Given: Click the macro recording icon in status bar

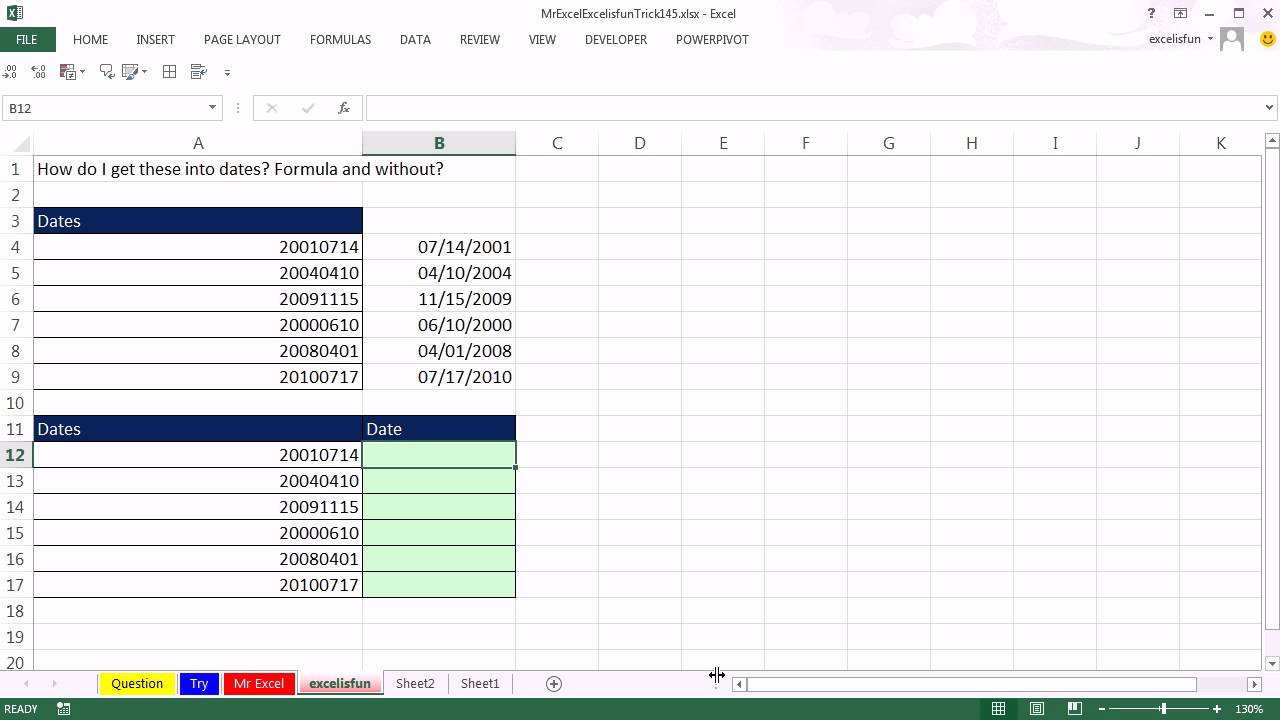Looking at the screenshot, I should click(x=64, y=709).
